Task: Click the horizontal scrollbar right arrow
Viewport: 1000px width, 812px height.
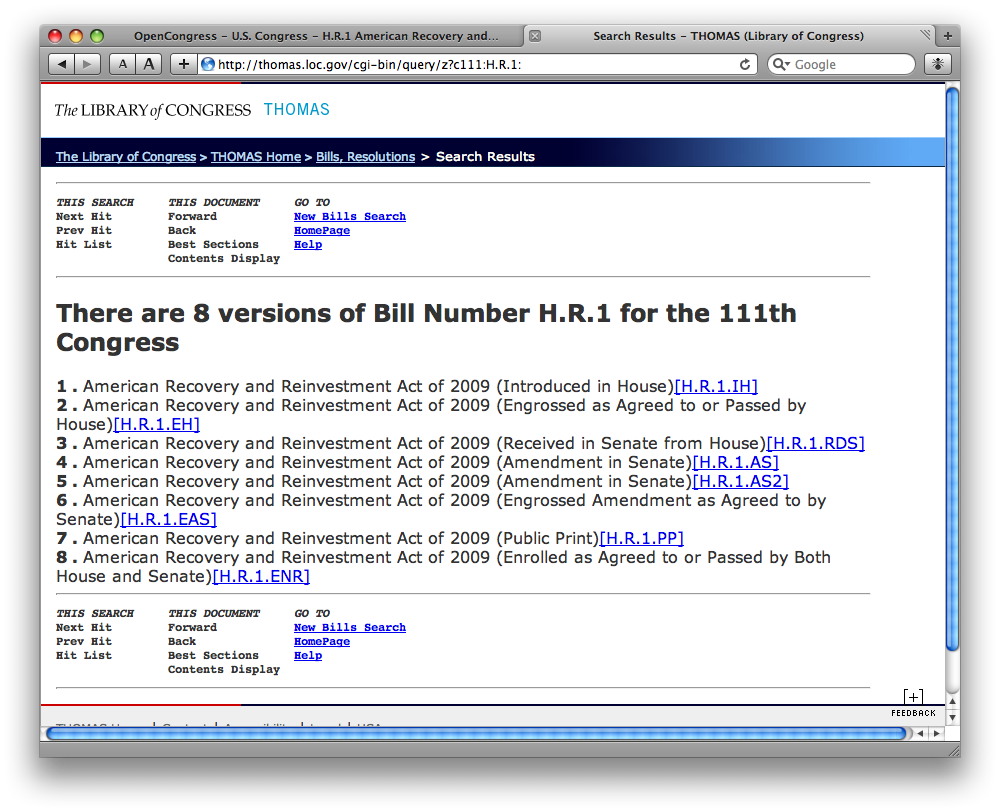Action: click(x=936, y=733)
